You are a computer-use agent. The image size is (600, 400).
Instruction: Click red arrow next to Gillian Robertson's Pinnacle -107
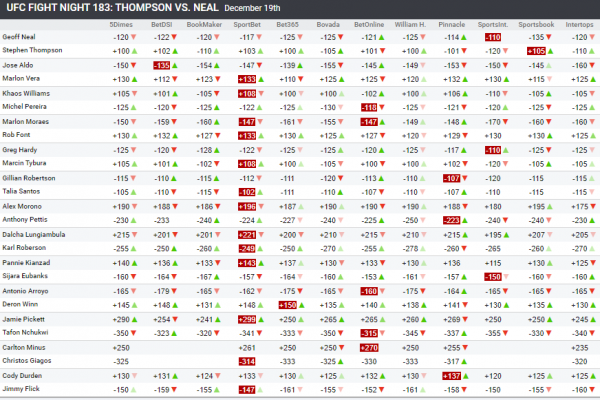[x=465, y=178]
